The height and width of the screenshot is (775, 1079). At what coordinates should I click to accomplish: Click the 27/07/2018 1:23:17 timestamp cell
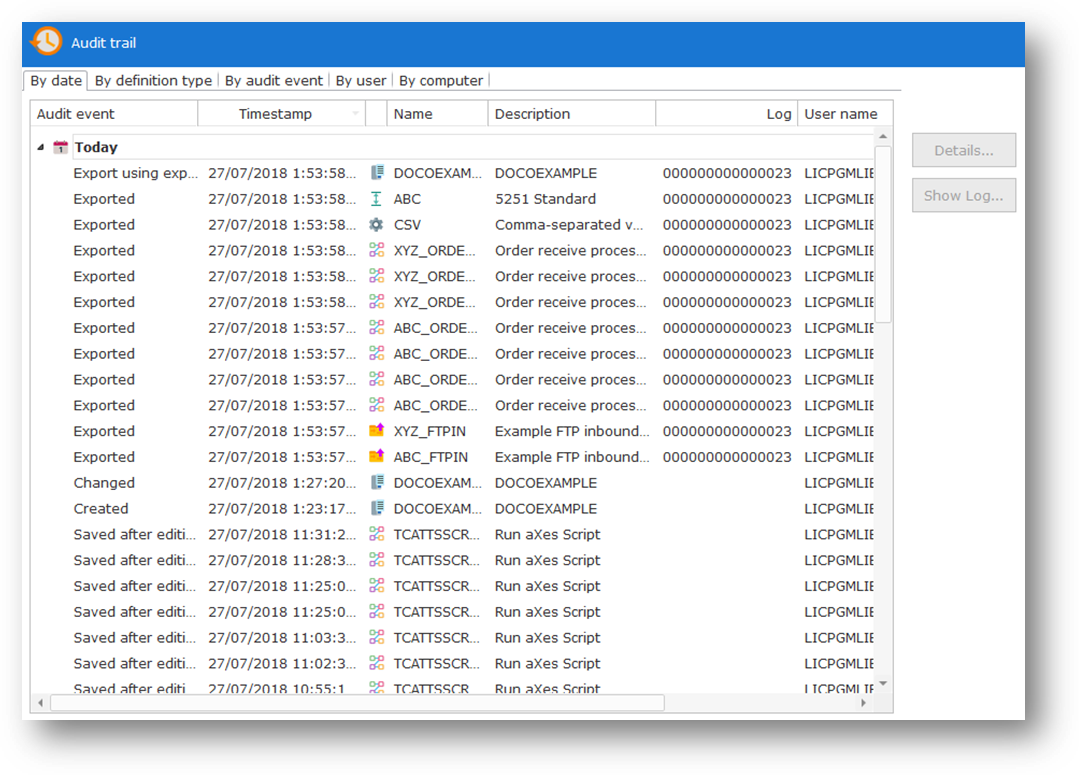tap(282, 509)
